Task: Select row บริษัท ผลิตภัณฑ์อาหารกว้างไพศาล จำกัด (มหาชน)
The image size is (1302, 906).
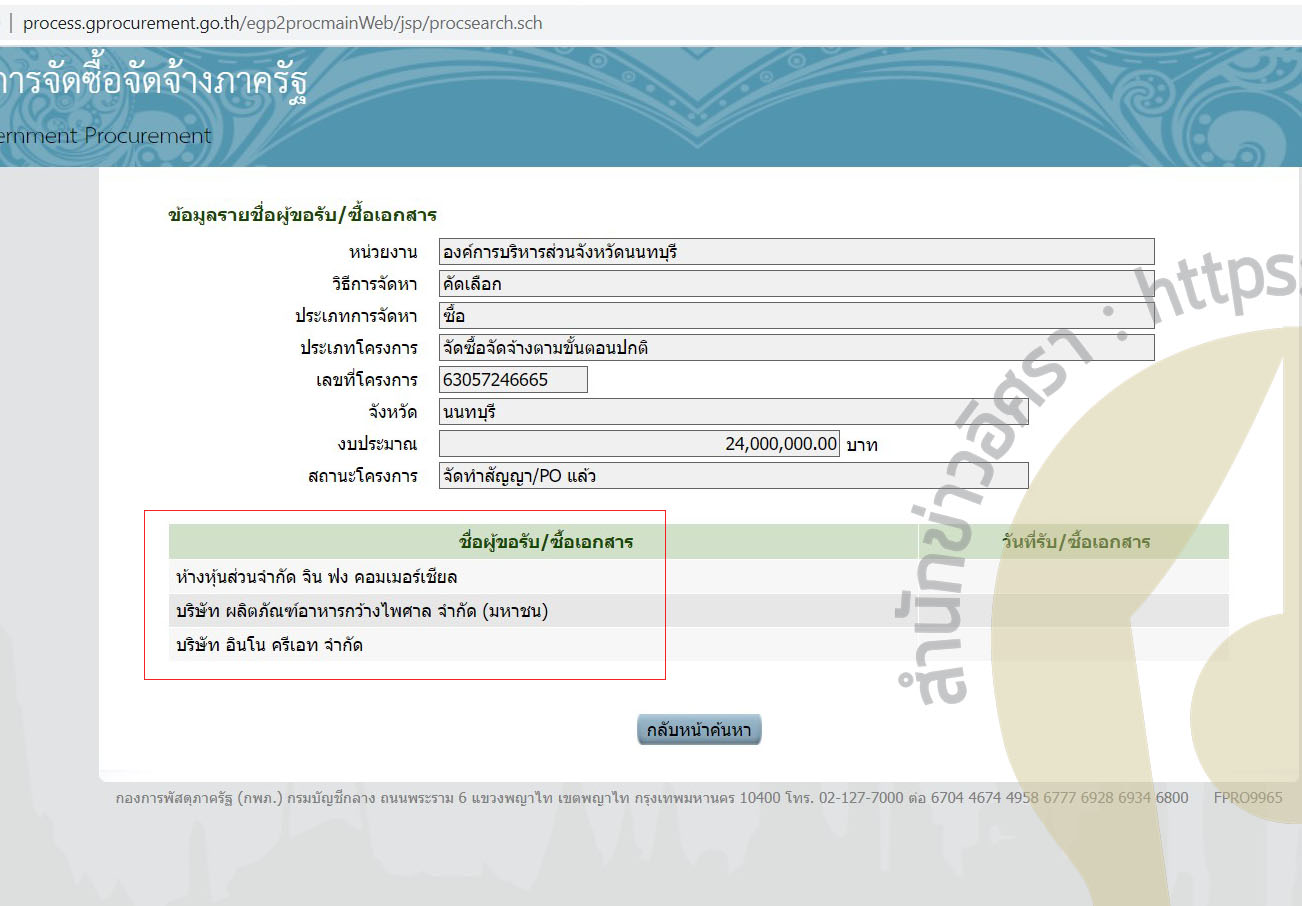Action: (362, 611)
